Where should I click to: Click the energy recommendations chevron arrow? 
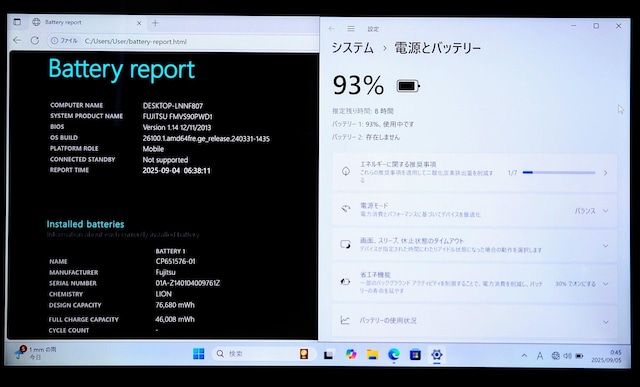point(605,173)
